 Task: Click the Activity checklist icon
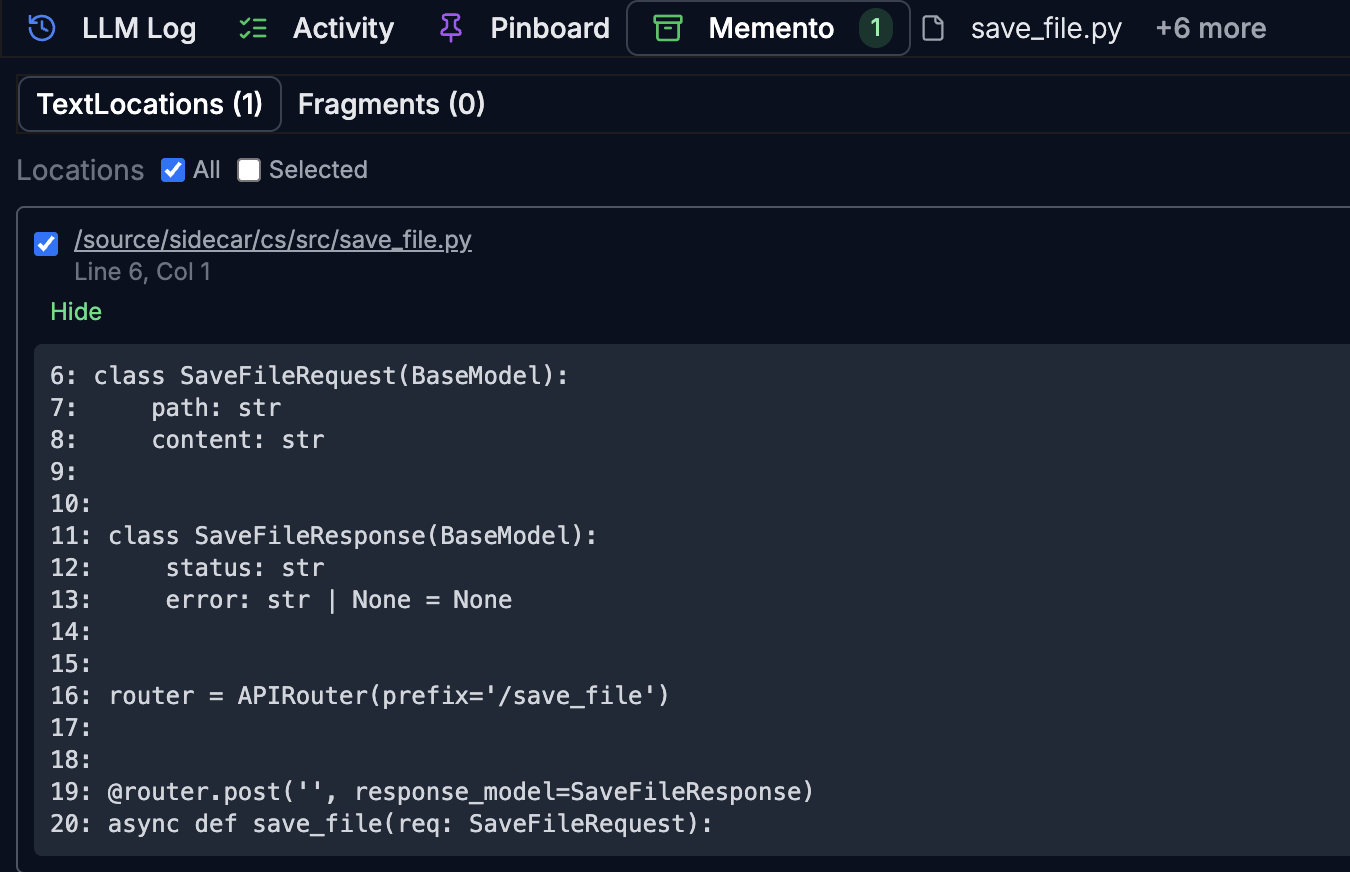pyautogui.click(x=253, y=28)
